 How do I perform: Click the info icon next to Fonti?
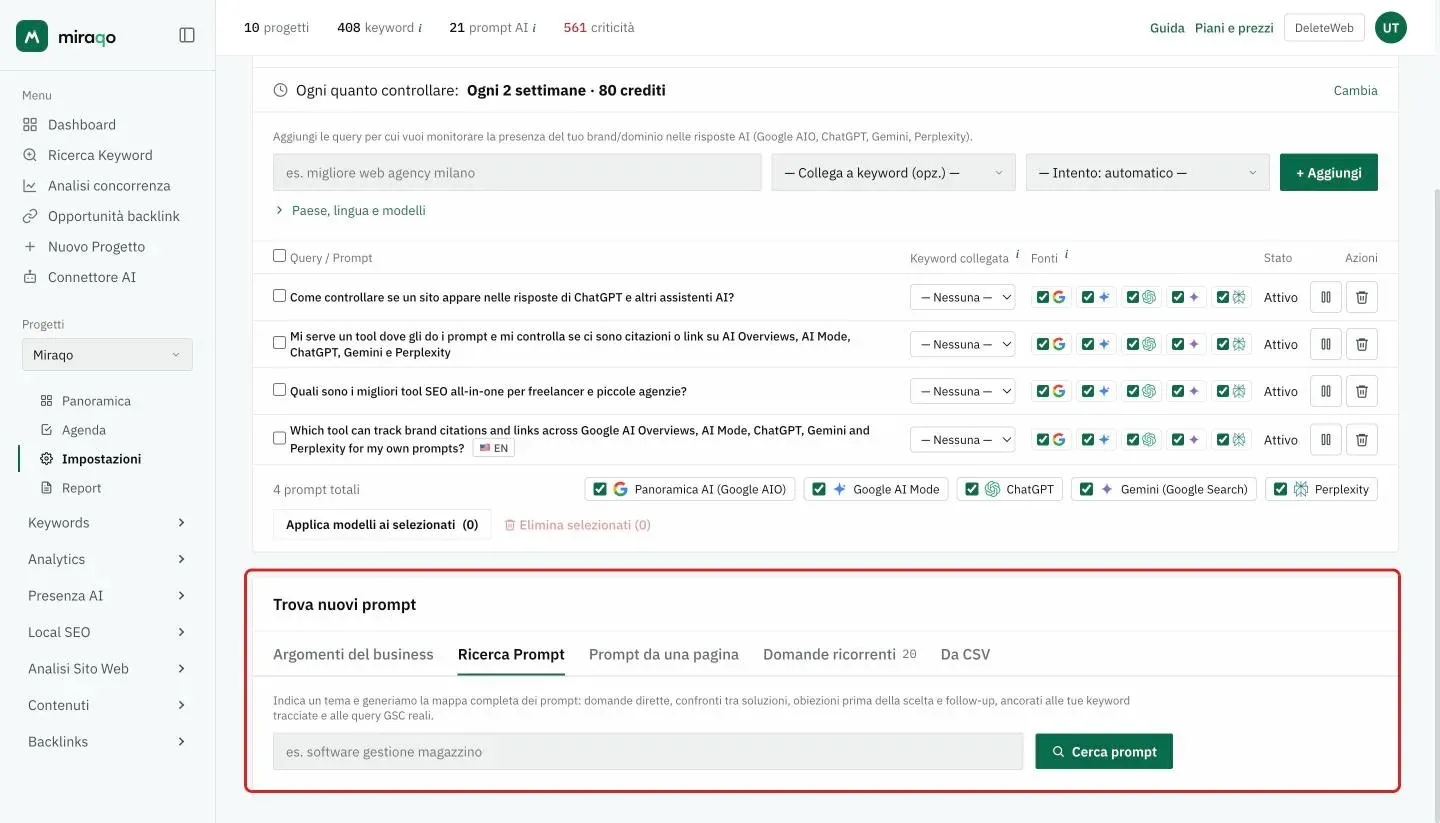pyautogui.click(x=1066, y=255)
